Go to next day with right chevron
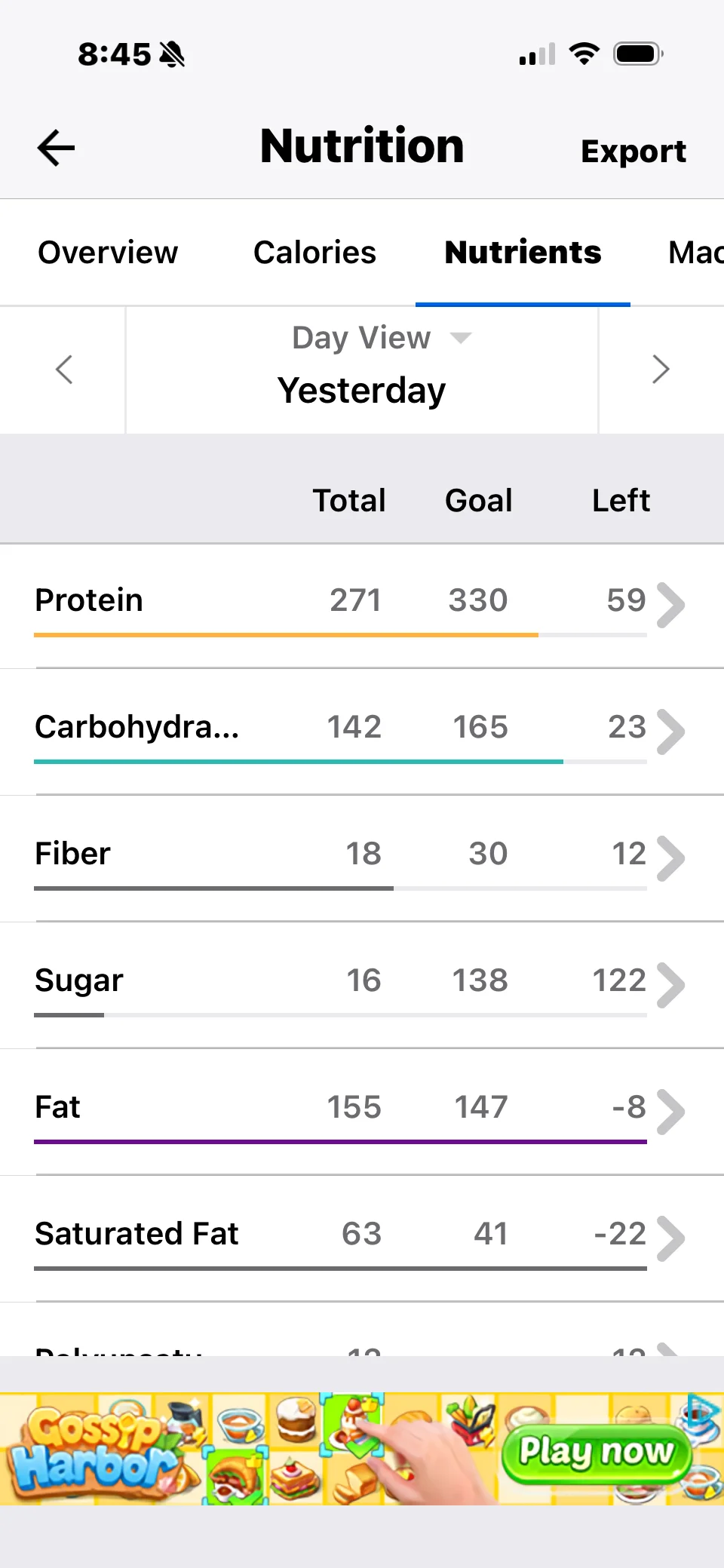The height and width of the screenshot is (1568, 724). click(661, 370)
